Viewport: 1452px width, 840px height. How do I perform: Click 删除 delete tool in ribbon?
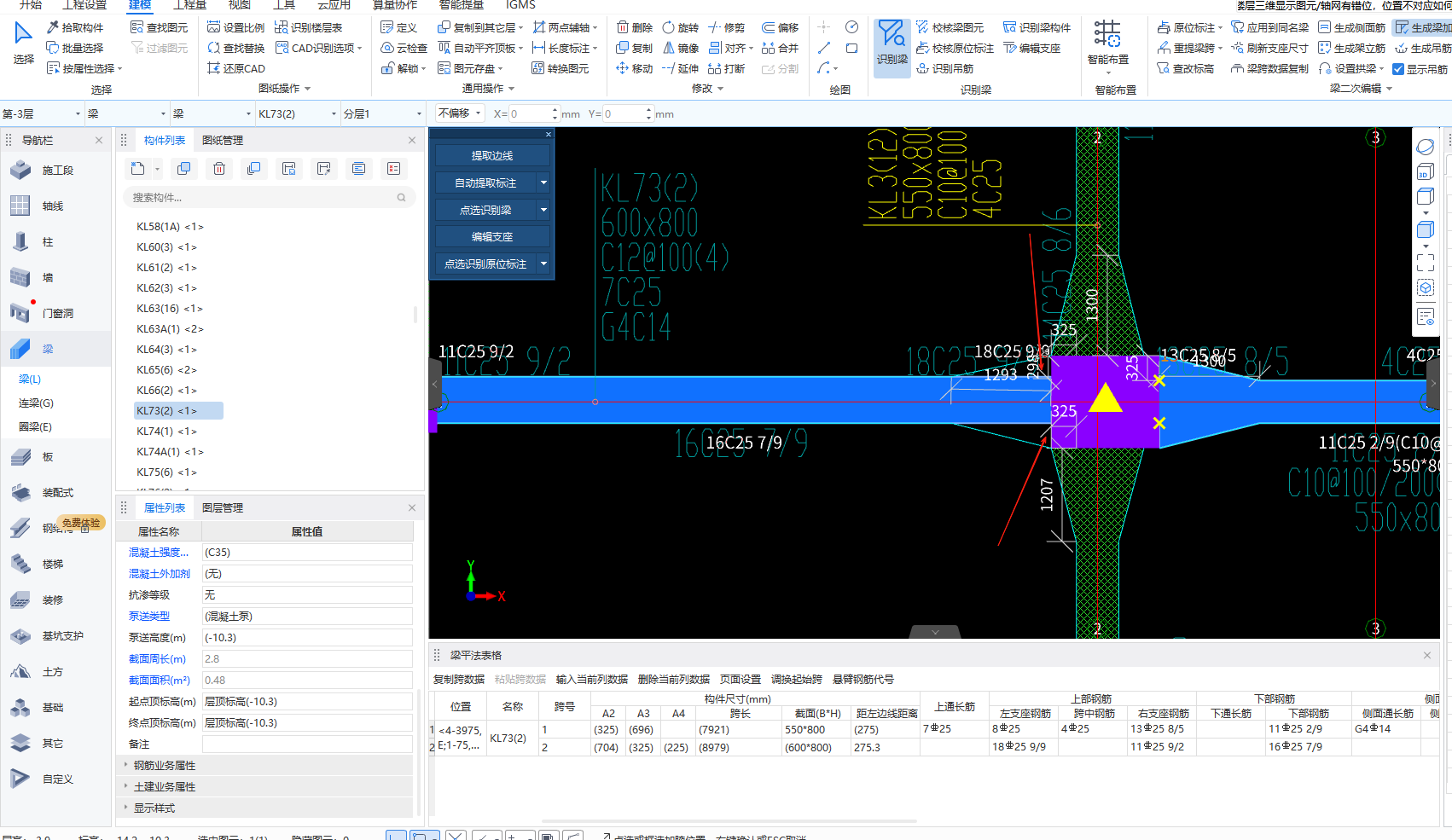pyautogui.click(x=634, y=27)
